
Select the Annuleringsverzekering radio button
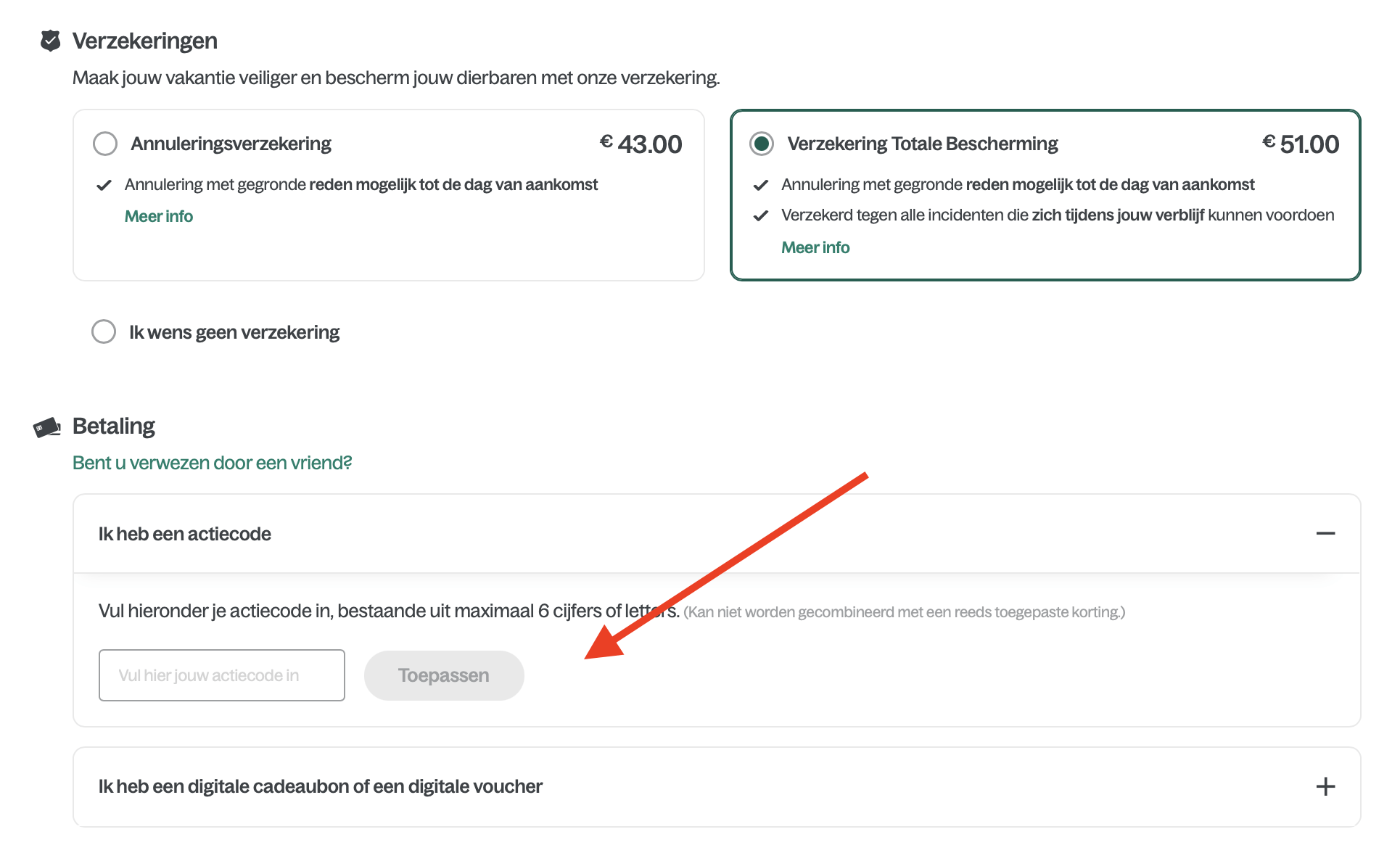[105, 144]
